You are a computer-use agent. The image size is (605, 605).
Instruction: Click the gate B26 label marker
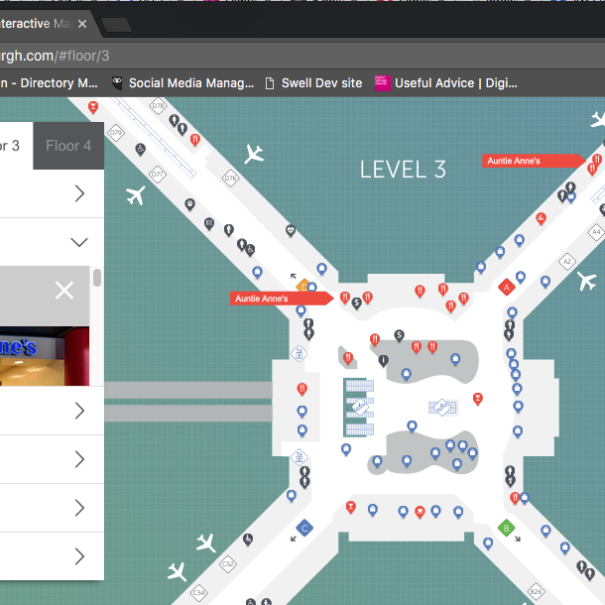click(536, 592)
